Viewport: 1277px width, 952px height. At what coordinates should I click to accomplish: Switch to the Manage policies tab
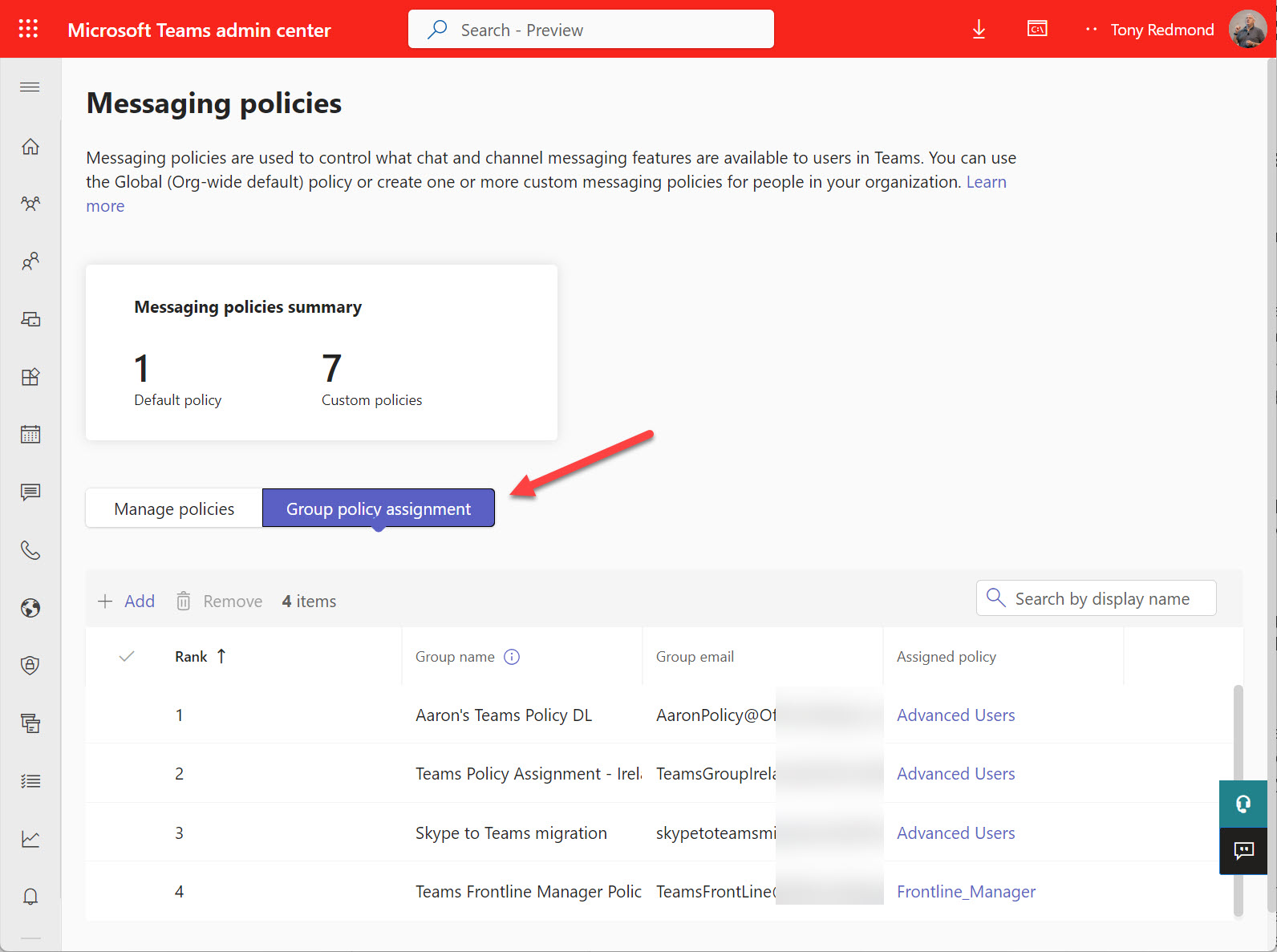click(x=174, y=508)
